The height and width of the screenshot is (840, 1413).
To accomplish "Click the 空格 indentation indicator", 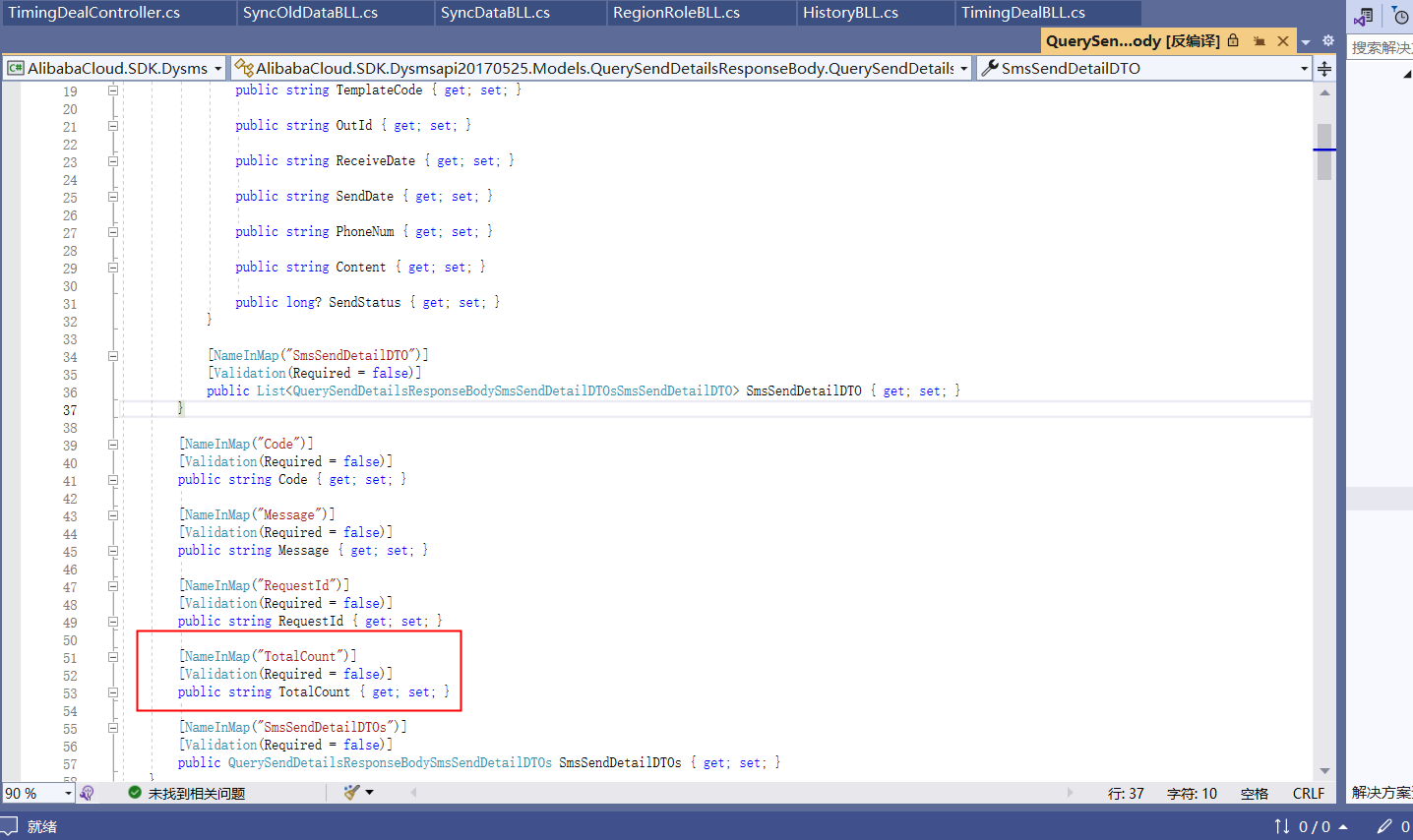I will [x=1255, y=793].
